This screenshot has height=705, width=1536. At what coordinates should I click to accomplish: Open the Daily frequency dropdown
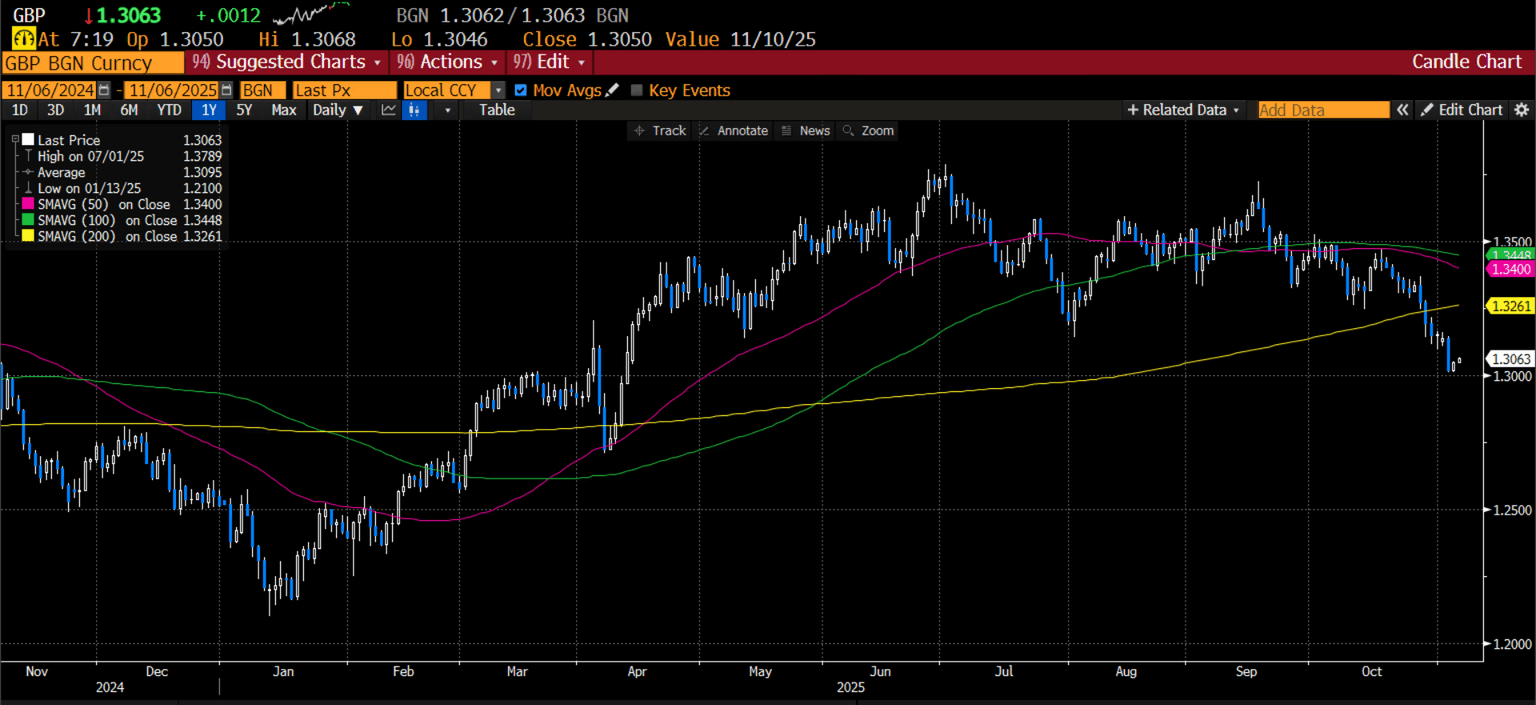tap(336, 110)
